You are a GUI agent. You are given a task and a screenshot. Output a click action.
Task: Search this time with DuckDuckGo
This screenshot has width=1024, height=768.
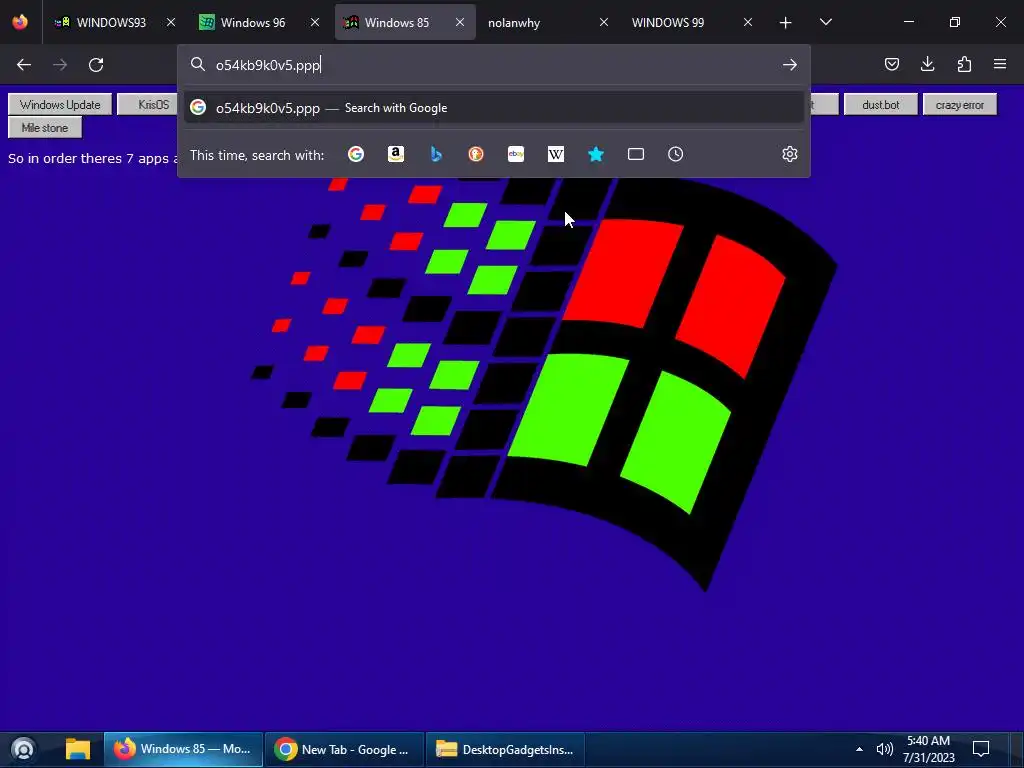point(476,154)
